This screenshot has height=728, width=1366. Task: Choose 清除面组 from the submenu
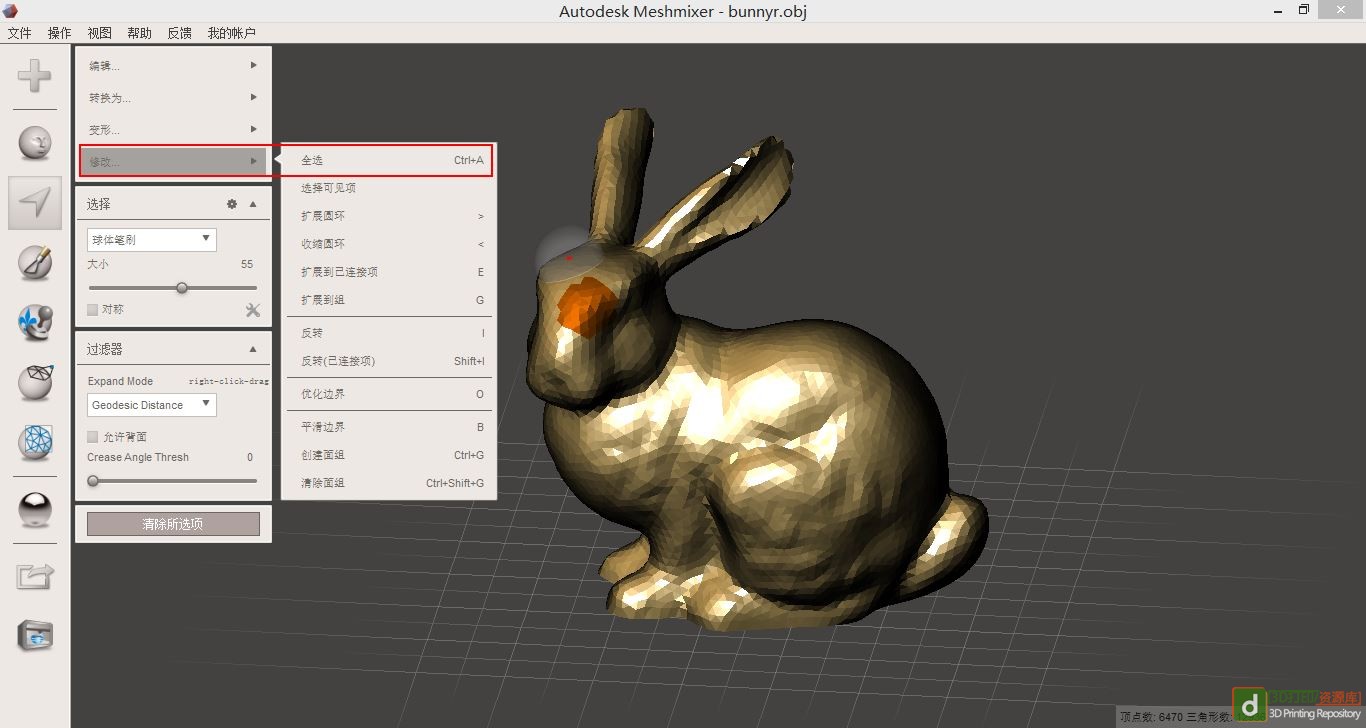coord(391,483)
